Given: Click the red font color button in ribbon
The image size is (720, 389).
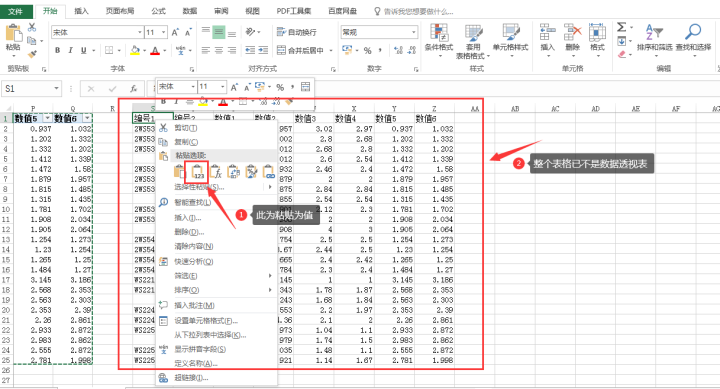Looking at the screenshot, I should point(155,51).
